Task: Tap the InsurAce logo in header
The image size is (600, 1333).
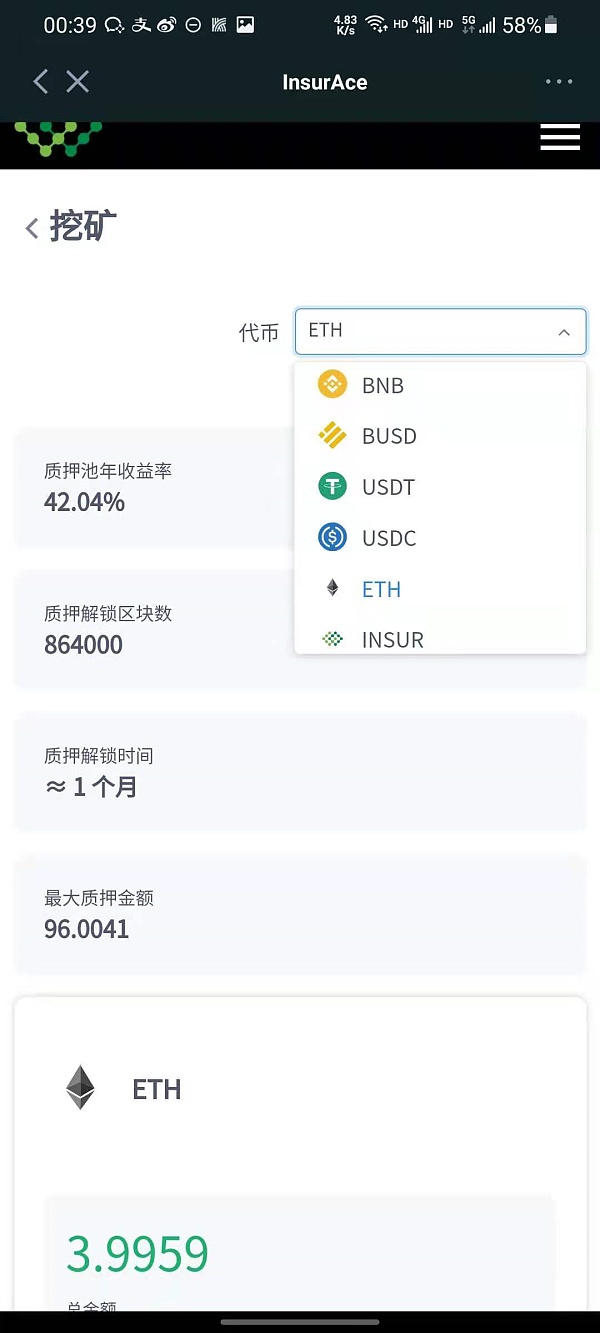Action: (58, 139)
